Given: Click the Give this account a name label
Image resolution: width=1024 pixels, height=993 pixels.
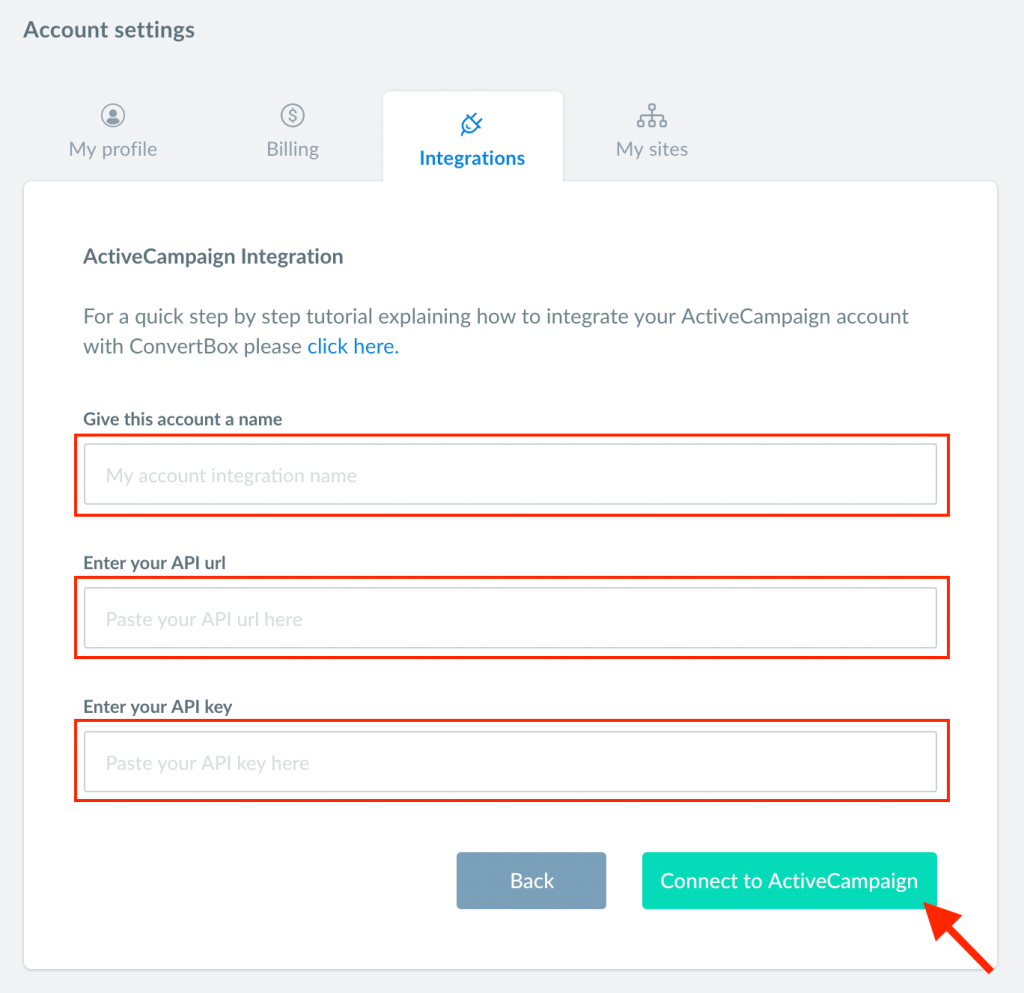Looking at the screenshot, I should click(183, 419).
